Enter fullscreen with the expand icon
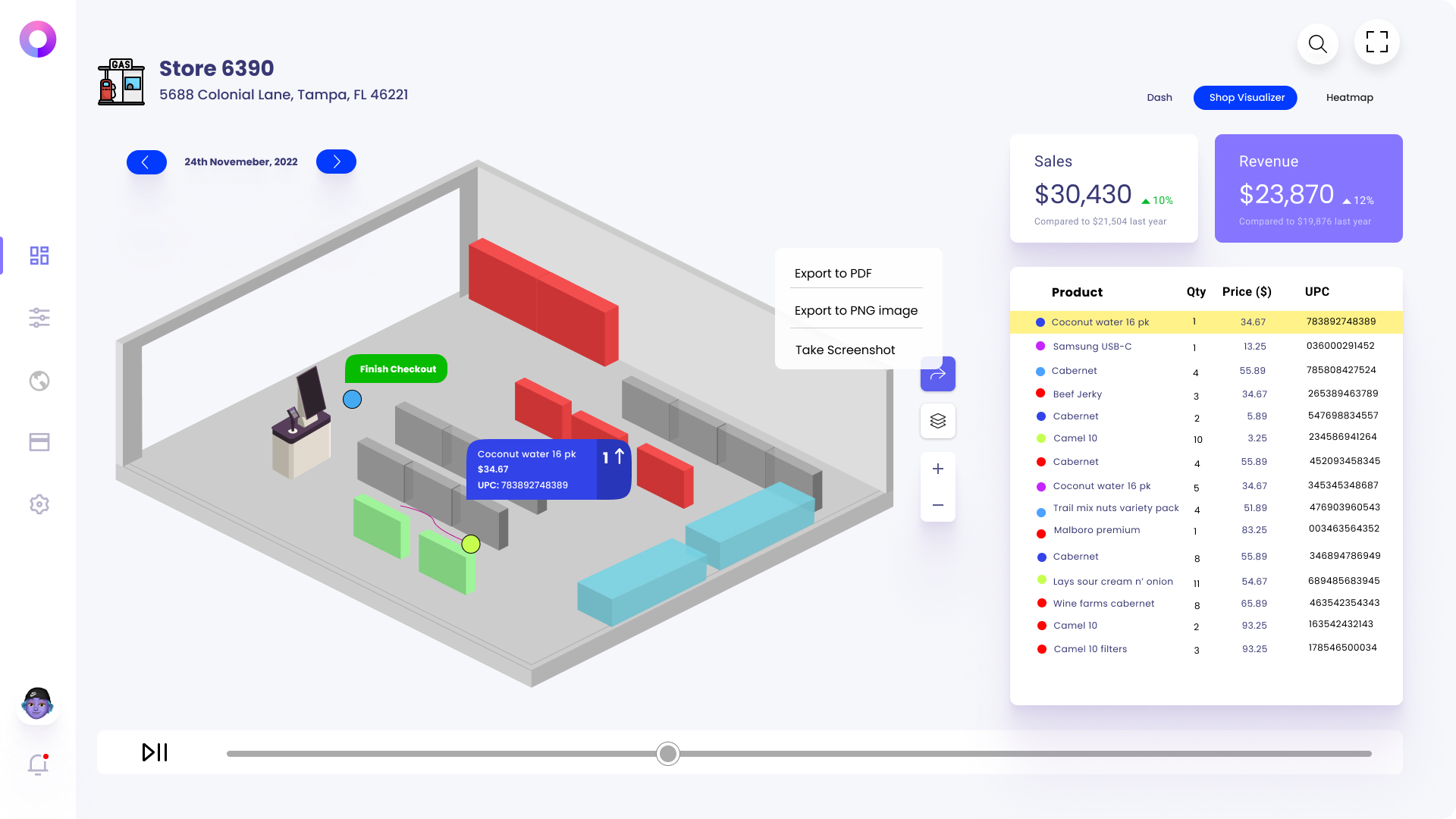 click(1376, 42)
